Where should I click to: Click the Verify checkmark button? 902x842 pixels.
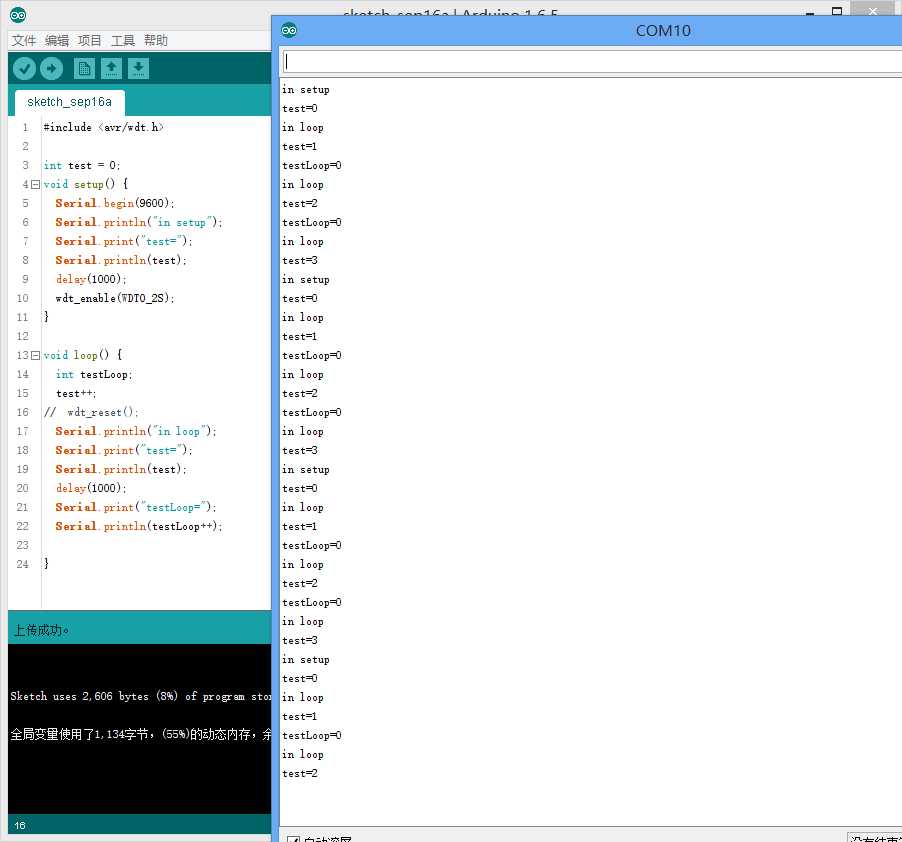point(24,68)
